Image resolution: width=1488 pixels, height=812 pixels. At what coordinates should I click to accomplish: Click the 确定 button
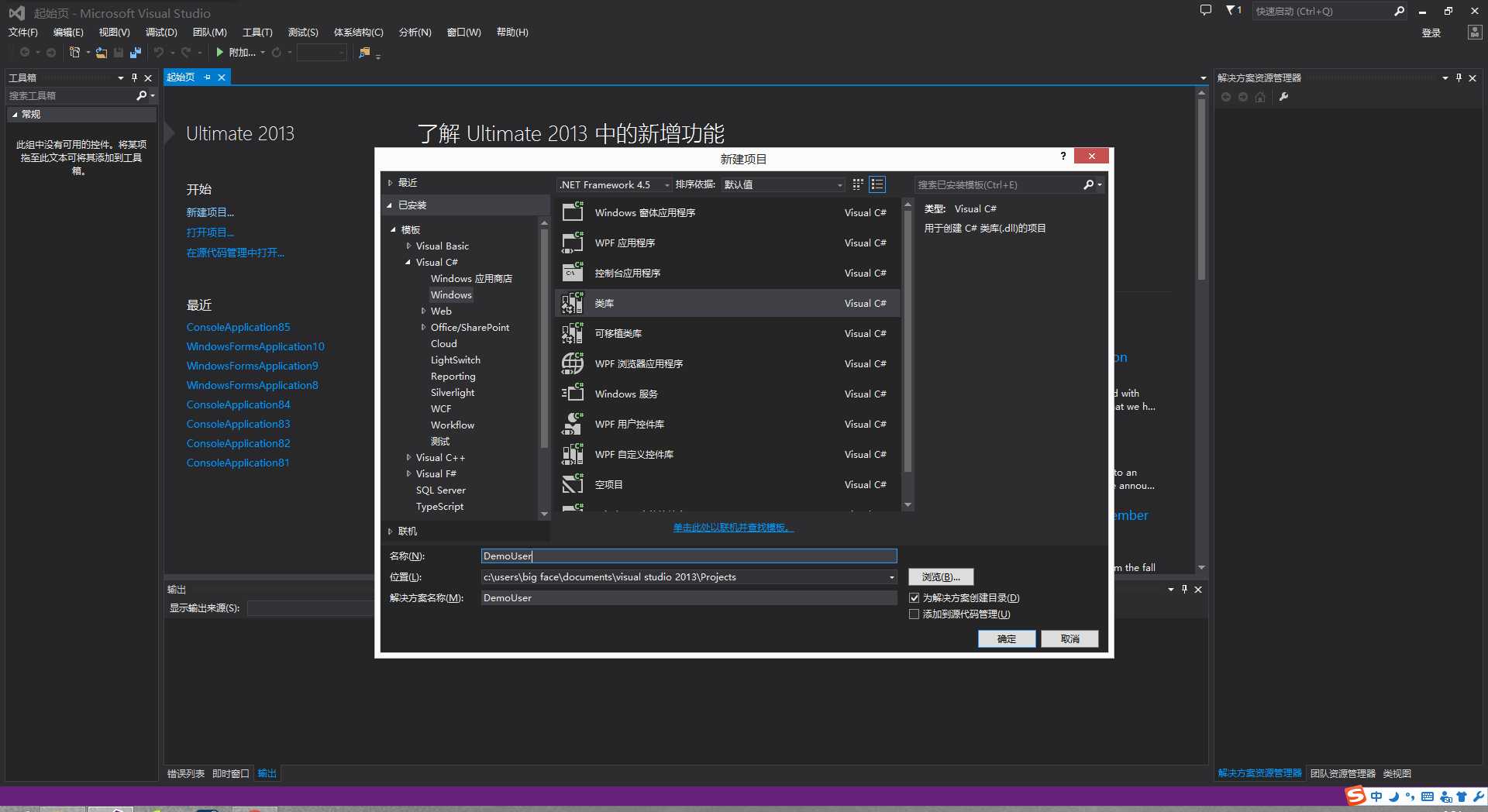(1007, 638)
